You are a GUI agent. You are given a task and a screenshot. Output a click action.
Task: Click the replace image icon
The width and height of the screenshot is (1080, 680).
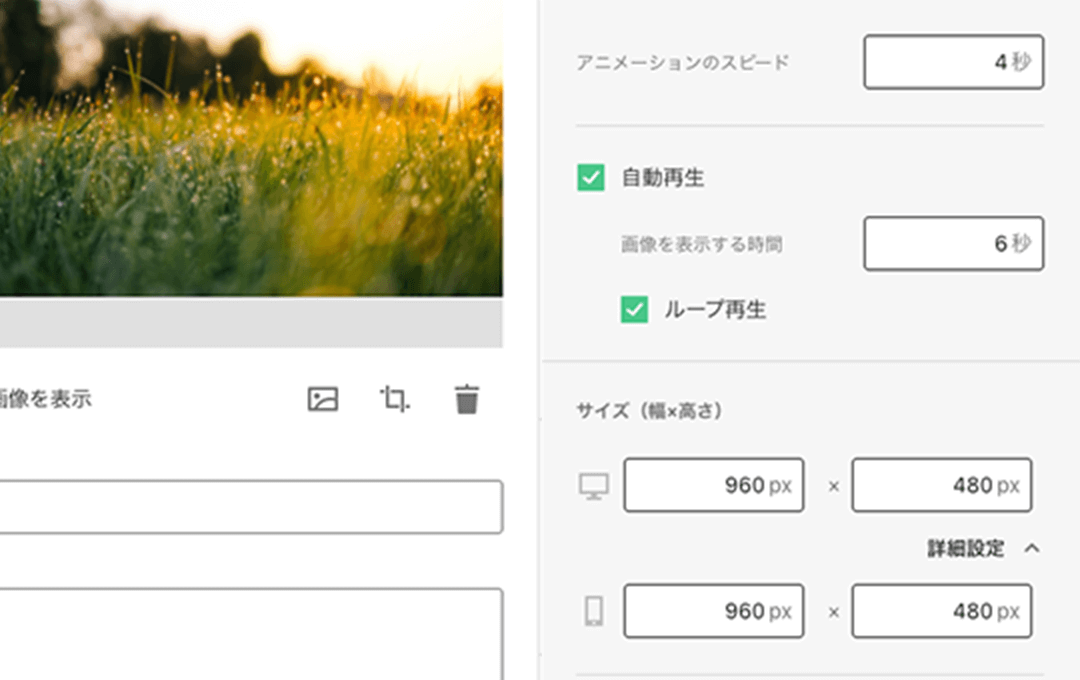pos(322,400)
